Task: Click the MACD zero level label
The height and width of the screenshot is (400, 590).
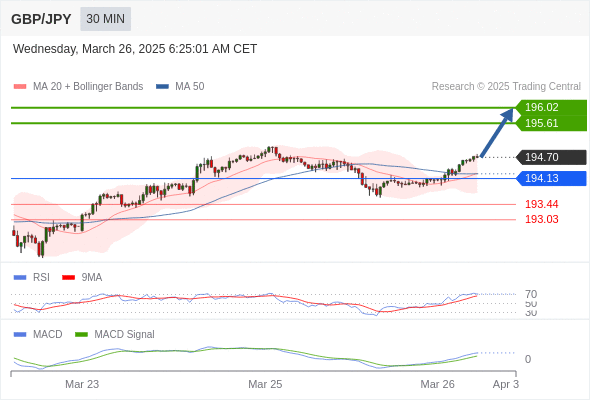Action: click(x=528, y=359)
